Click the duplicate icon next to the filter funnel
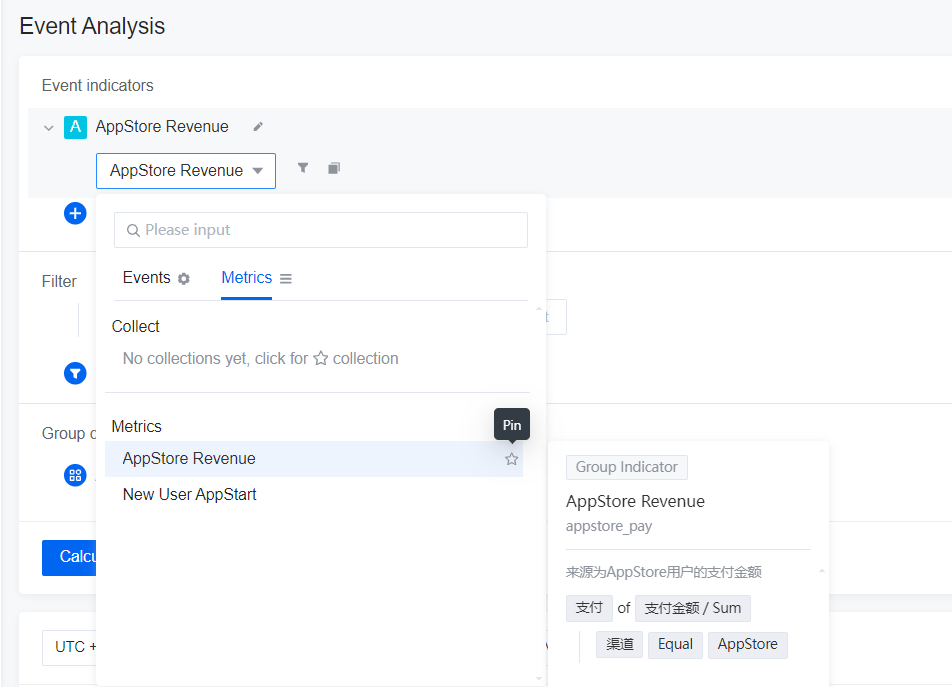952x687 pixels. point(333,167)
